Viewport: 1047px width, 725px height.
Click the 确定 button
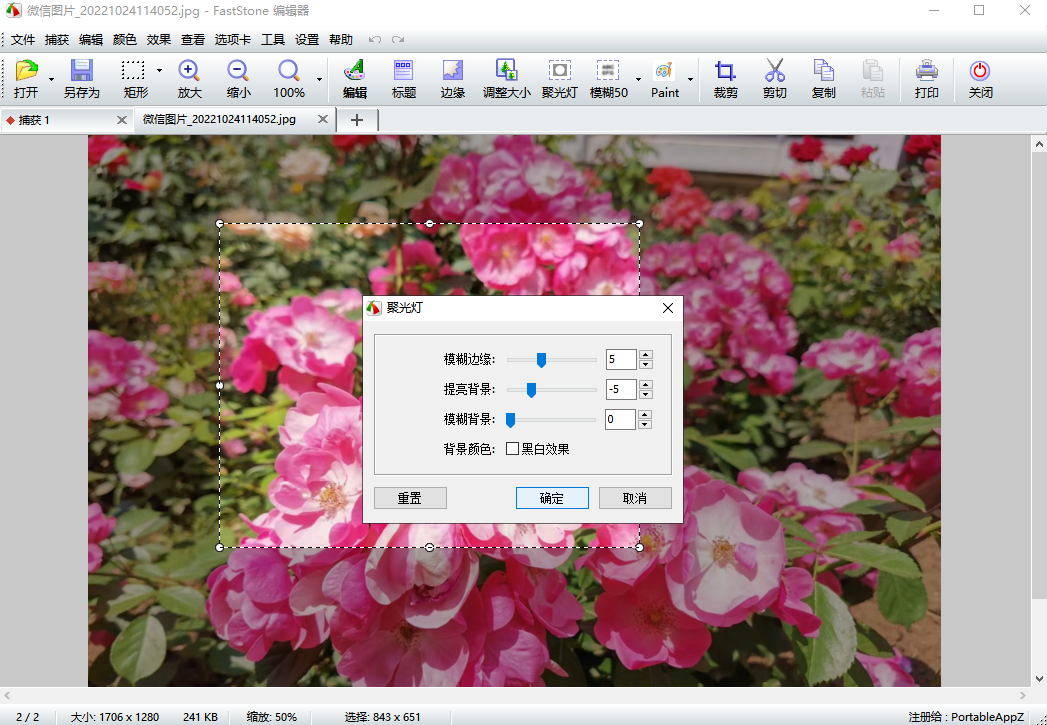pyautogui.click(x=552, y=498)
